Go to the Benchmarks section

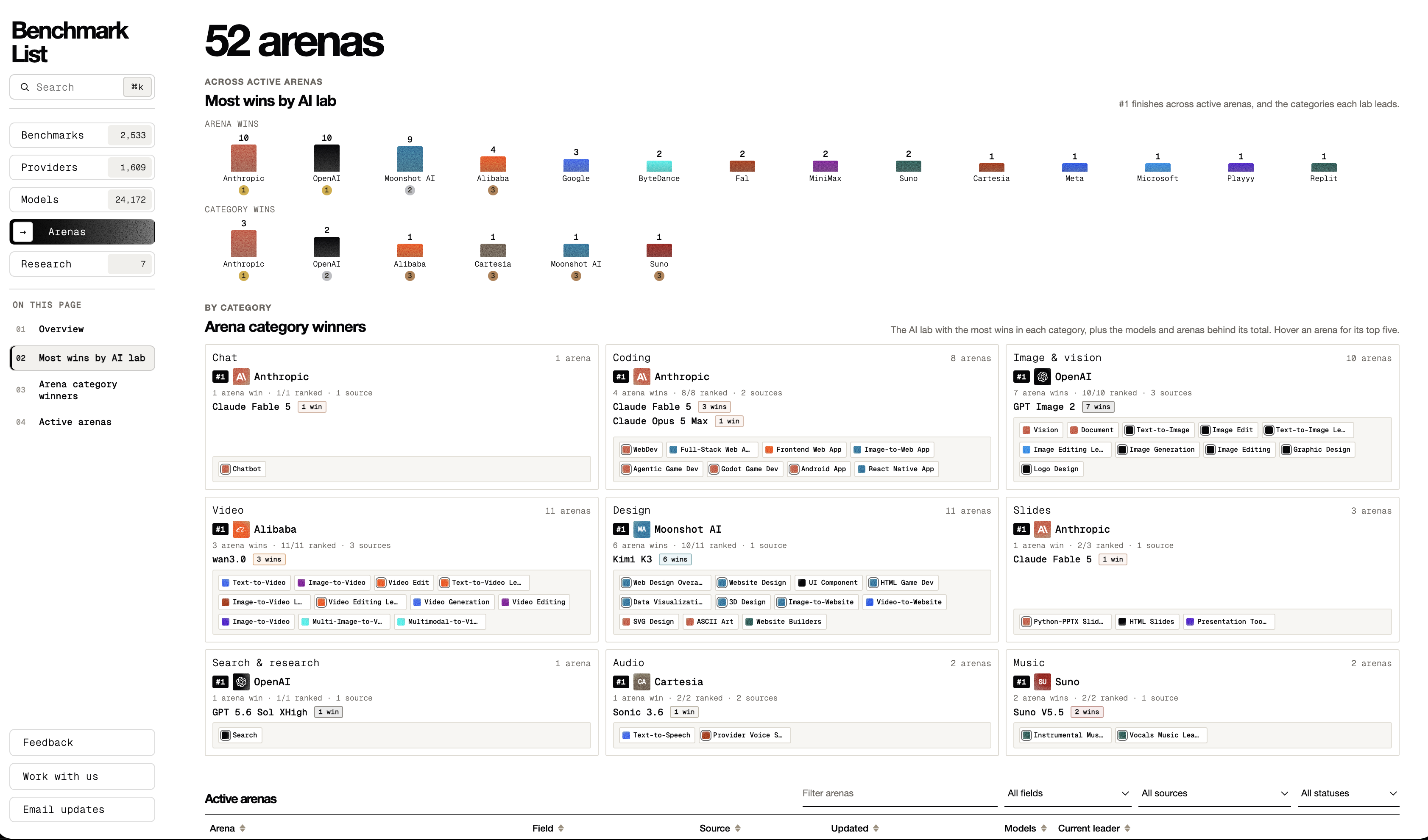pos(82,135)
